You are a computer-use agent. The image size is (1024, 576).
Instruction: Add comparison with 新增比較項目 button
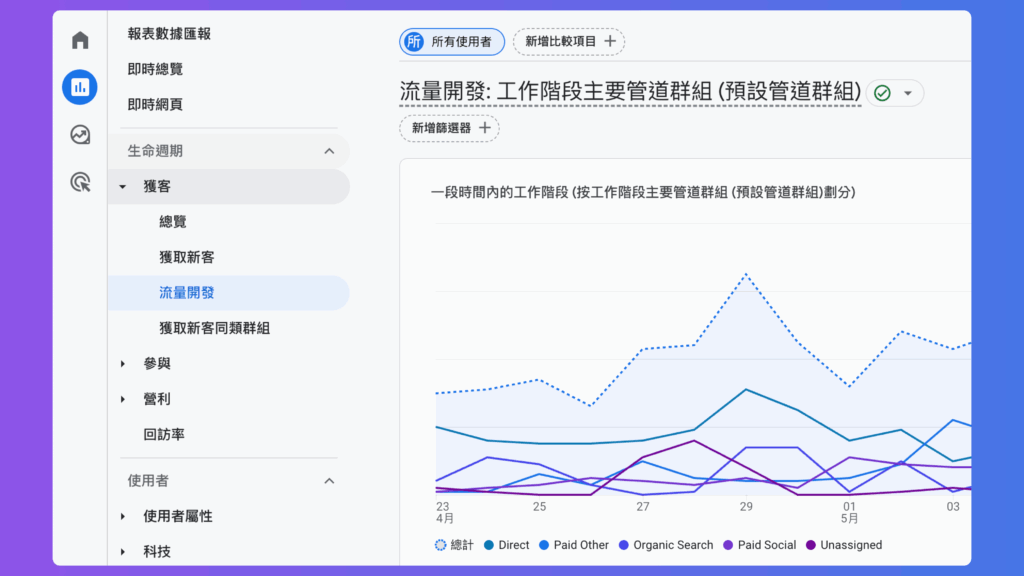pos(569,42)
